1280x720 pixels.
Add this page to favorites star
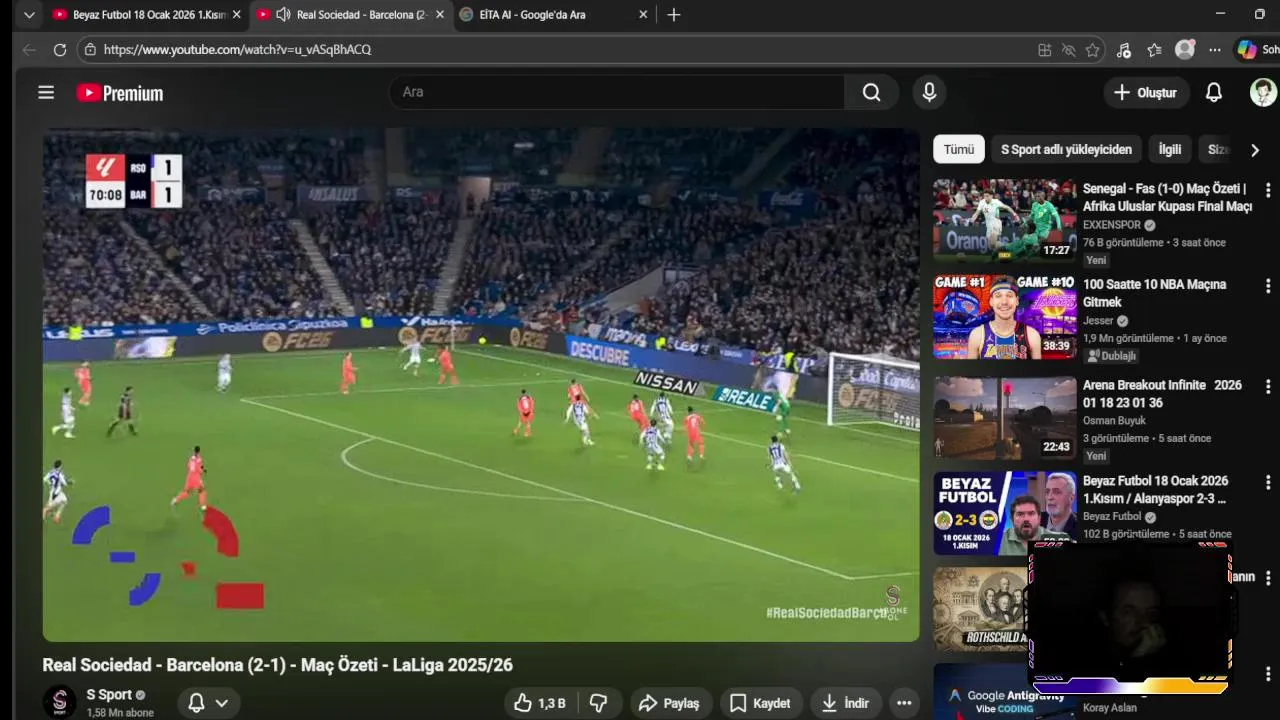pos(1093,49)
